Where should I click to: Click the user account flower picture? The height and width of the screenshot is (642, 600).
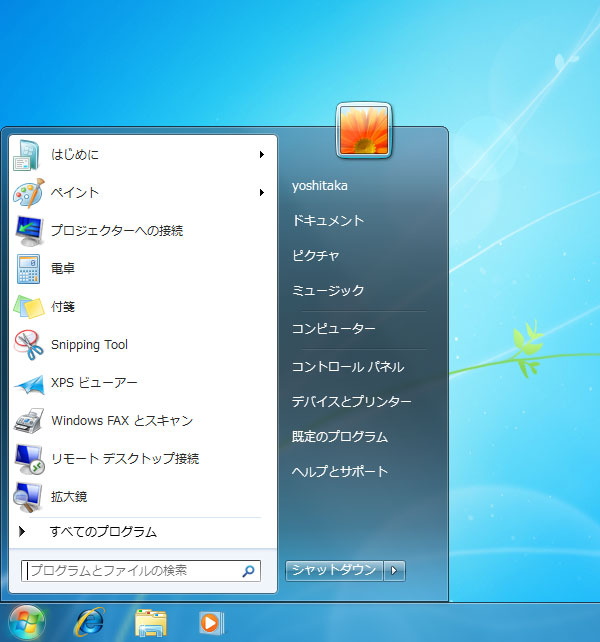[x=364, y=130]
